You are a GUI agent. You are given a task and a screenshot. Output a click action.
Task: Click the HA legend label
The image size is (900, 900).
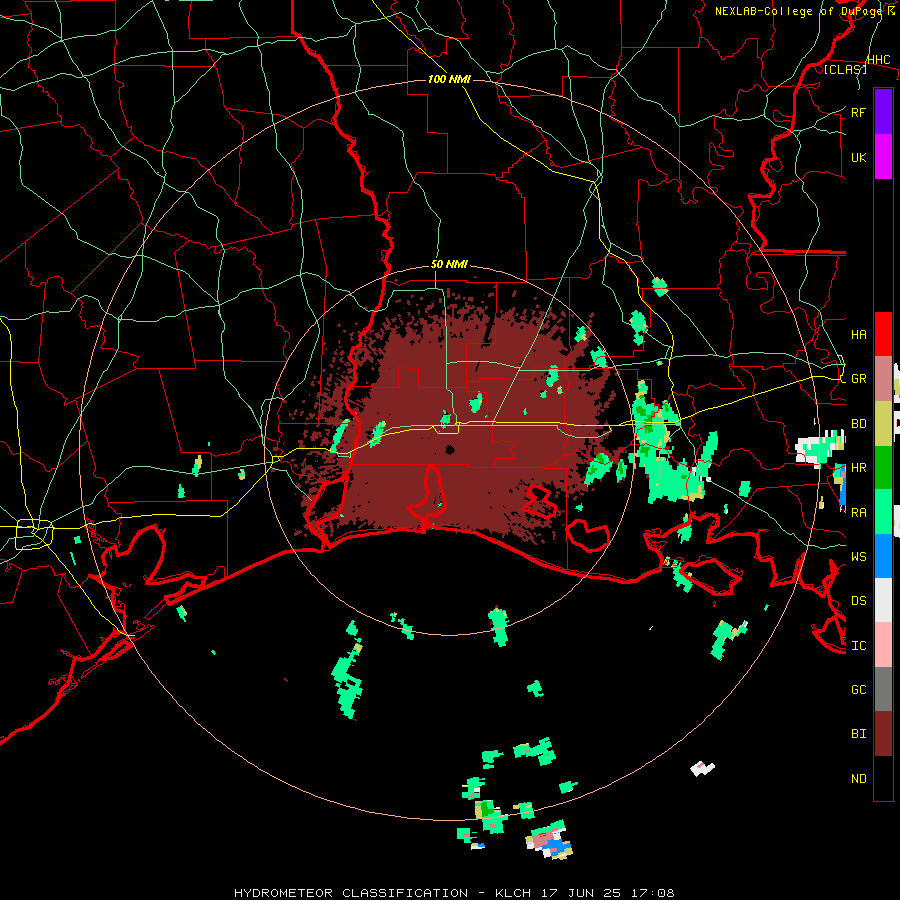(858, 335)
